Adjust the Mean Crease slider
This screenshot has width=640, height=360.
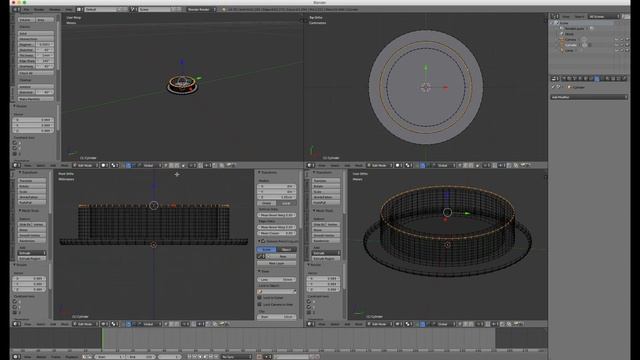276,233
